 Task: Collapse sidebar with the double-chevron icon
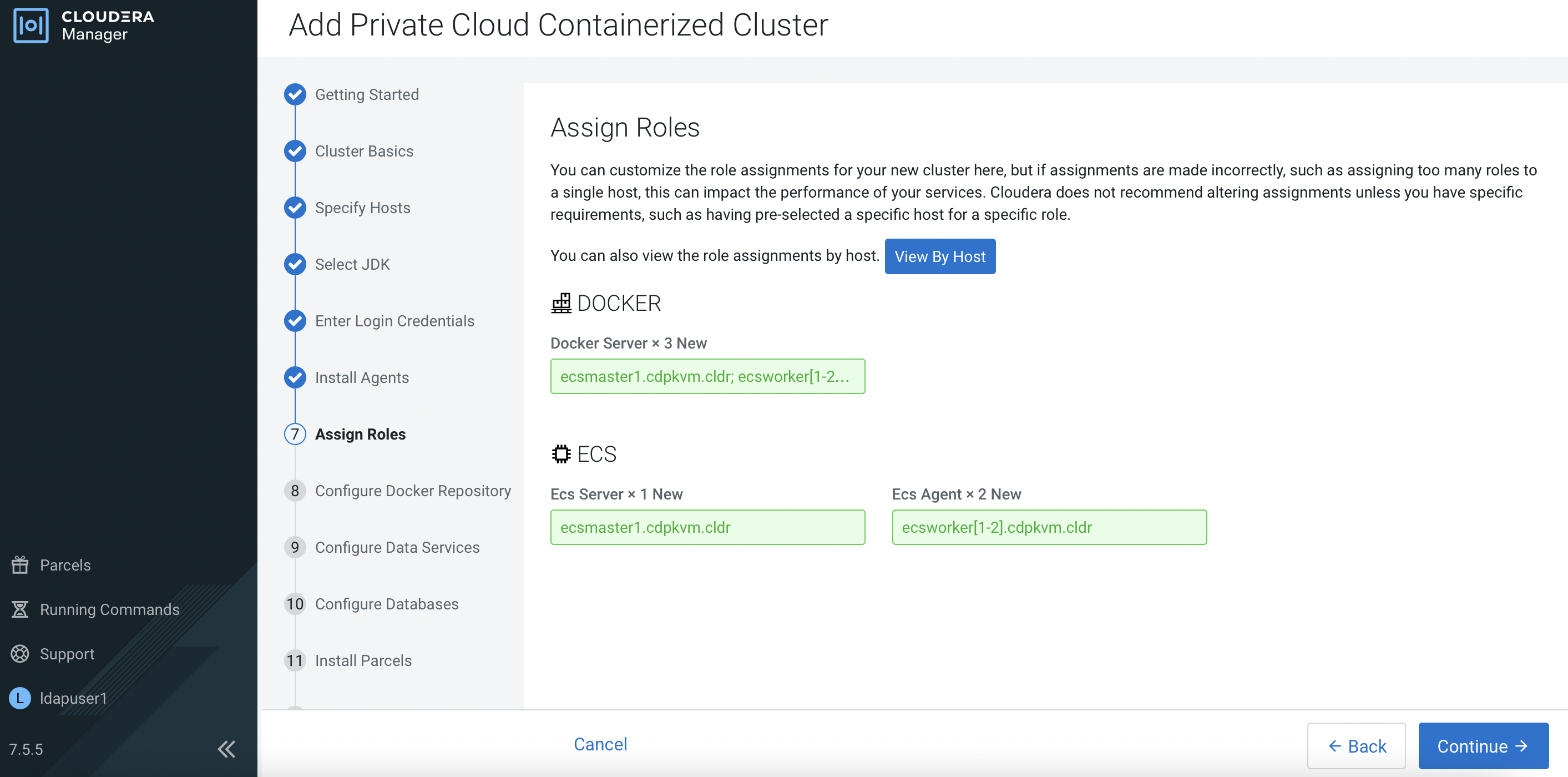[x=226, y=748]
